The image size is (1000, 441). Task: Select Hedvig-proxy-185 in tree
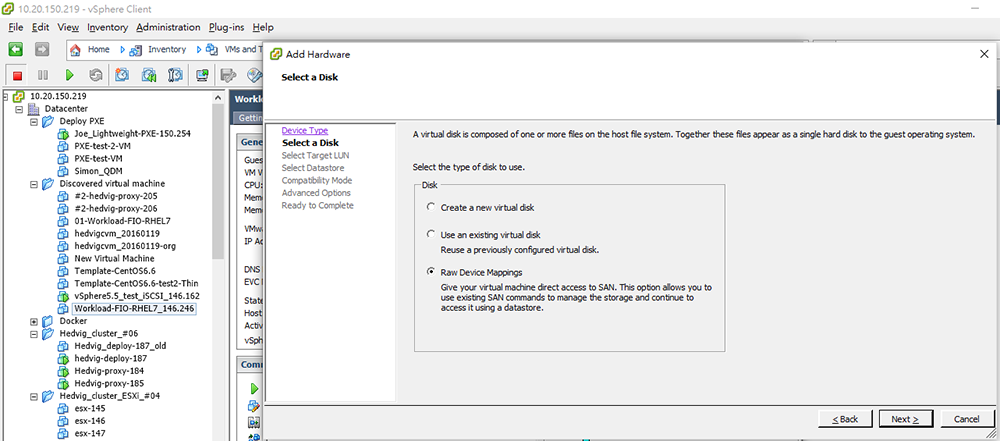[109, 384]
